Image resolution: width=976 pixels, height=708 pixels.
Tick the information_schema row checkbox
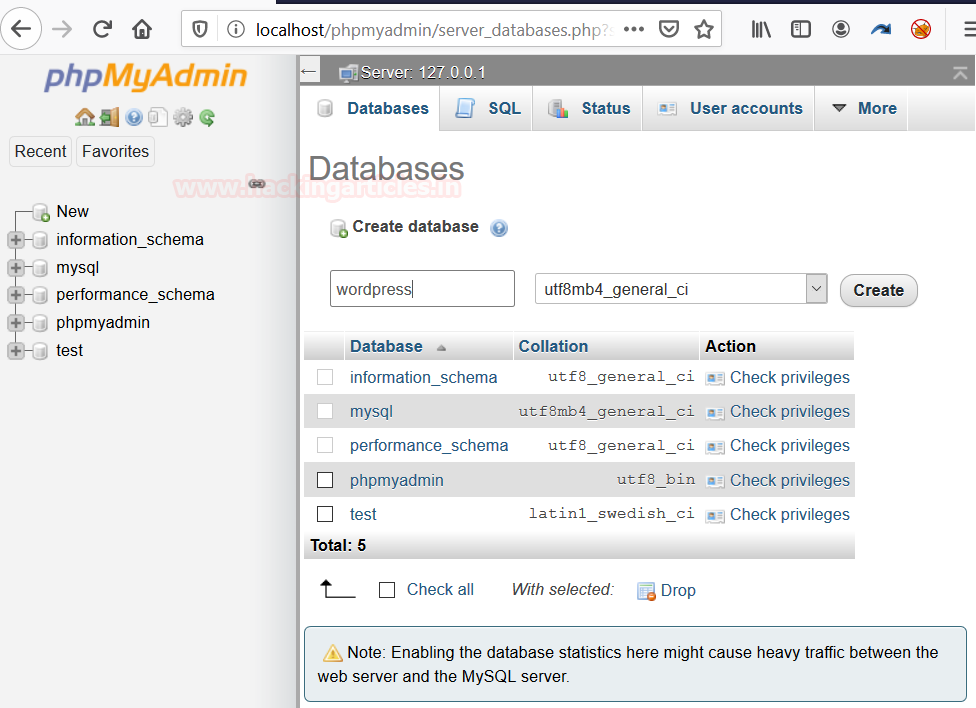pos(325,377)
